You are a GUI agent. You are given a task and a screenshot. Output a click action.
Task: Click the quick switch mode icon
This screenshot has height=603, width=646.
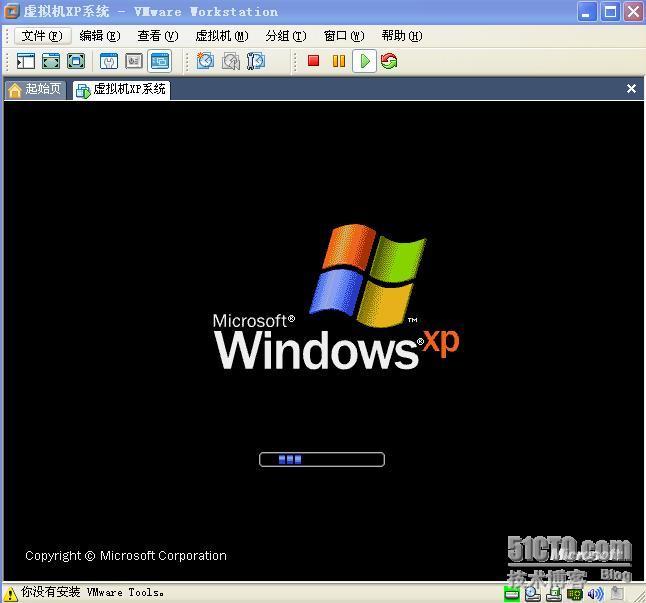point(76,61)
